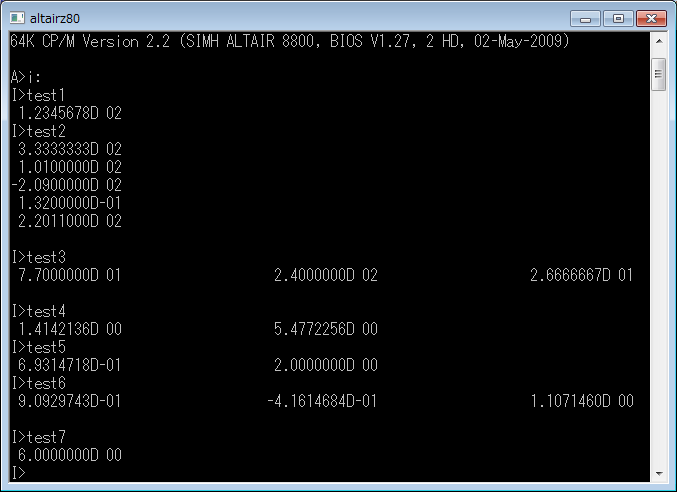
Task: Click the value -4.1614684D-01
Action: [323, 401]
